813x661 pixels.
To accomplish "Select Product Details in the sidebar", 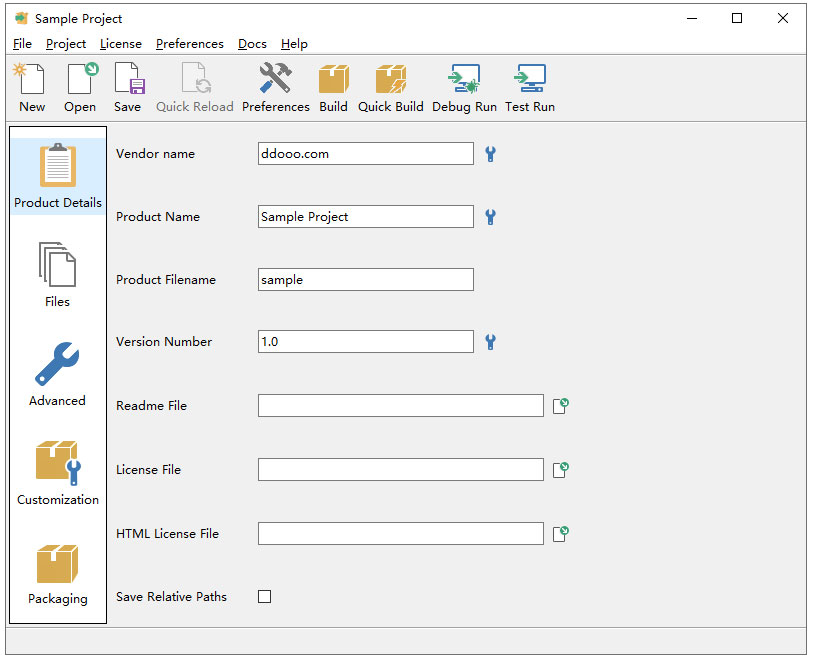I will click(58, 176).
